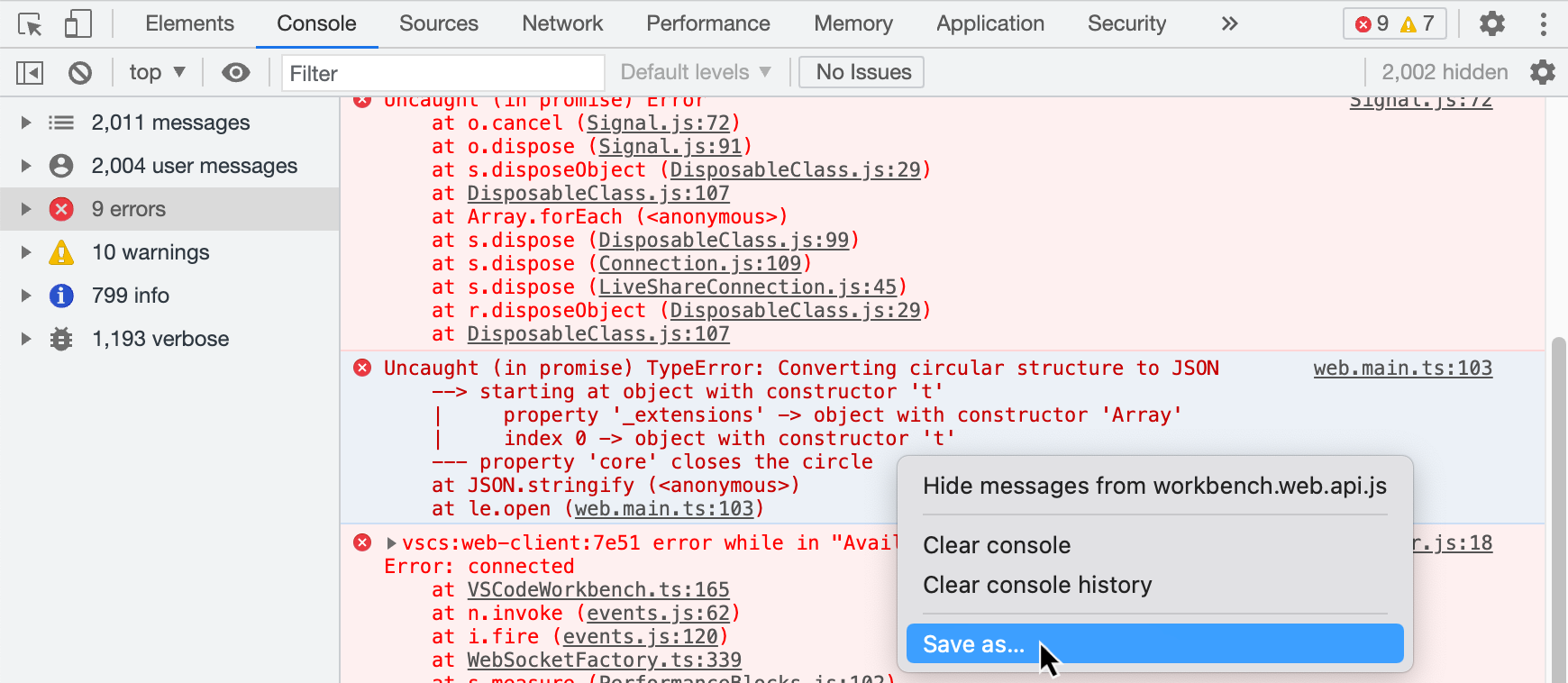Click the errors and warnings counter badge
Image resolution: width=1568 pixels, height=683 pixels.
pos(1394,24)
